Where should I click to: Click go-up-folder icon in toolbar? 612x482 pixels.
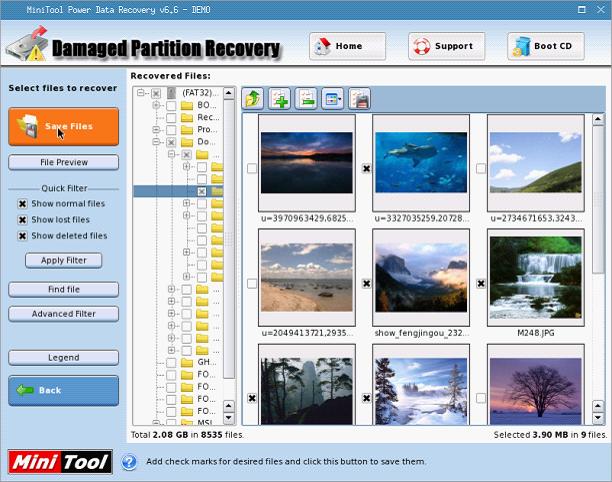click(x=253, y=99)
